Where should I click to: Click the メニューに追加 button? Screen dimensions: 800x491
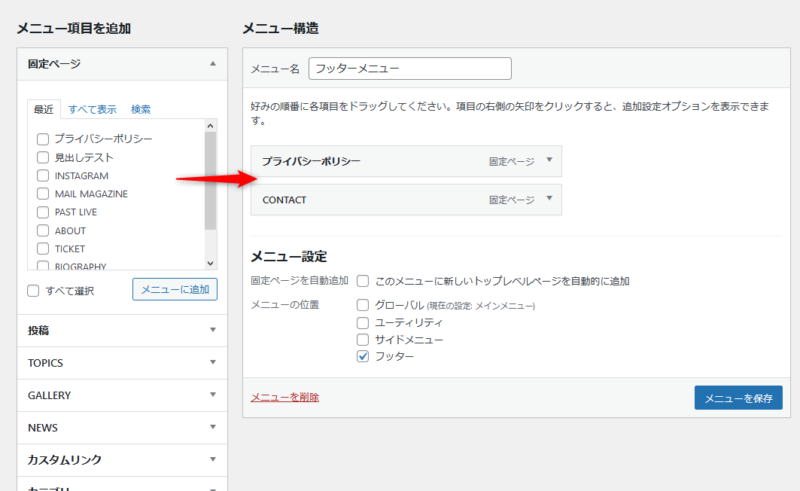(x=174, y=290)
